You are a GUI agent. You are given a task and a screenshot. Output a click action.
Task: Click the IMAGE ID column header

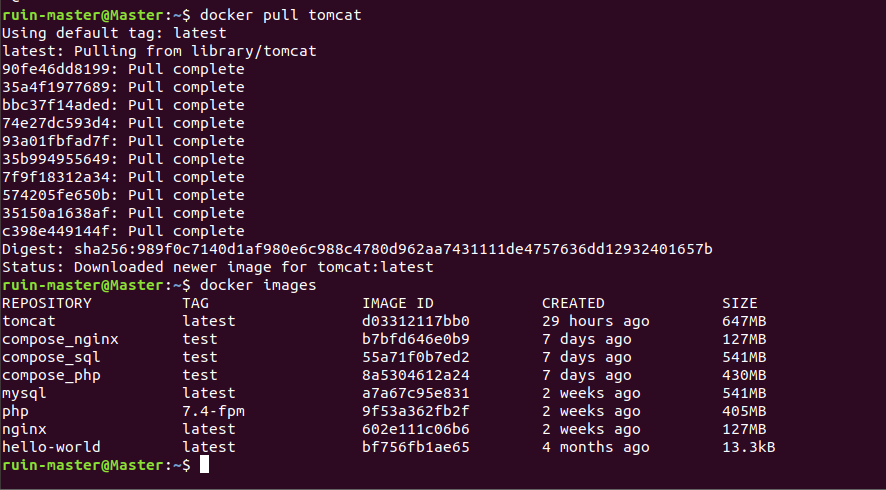click(x=397, y=303)
